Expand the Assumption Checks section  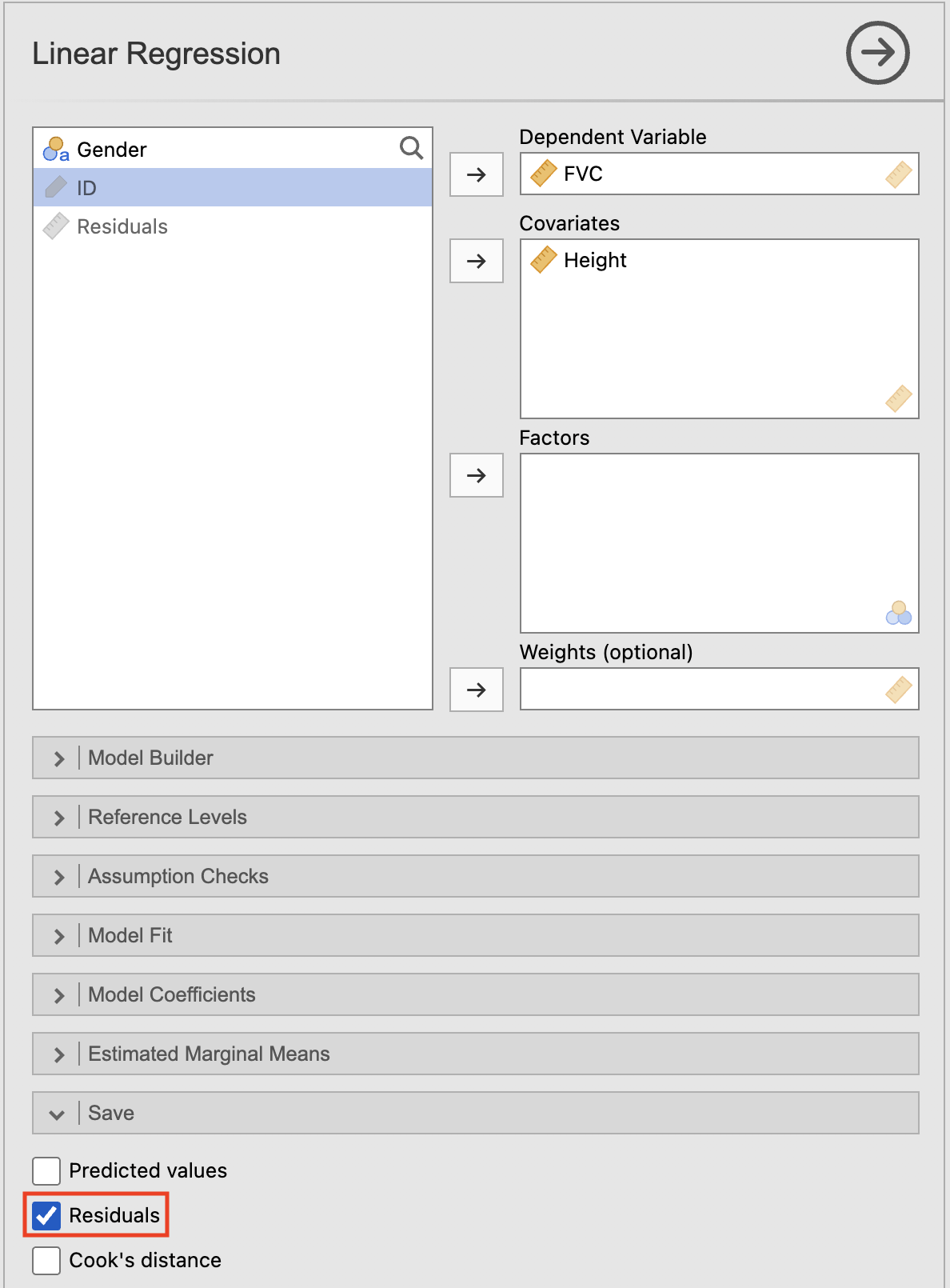click(x=475, y=876)
